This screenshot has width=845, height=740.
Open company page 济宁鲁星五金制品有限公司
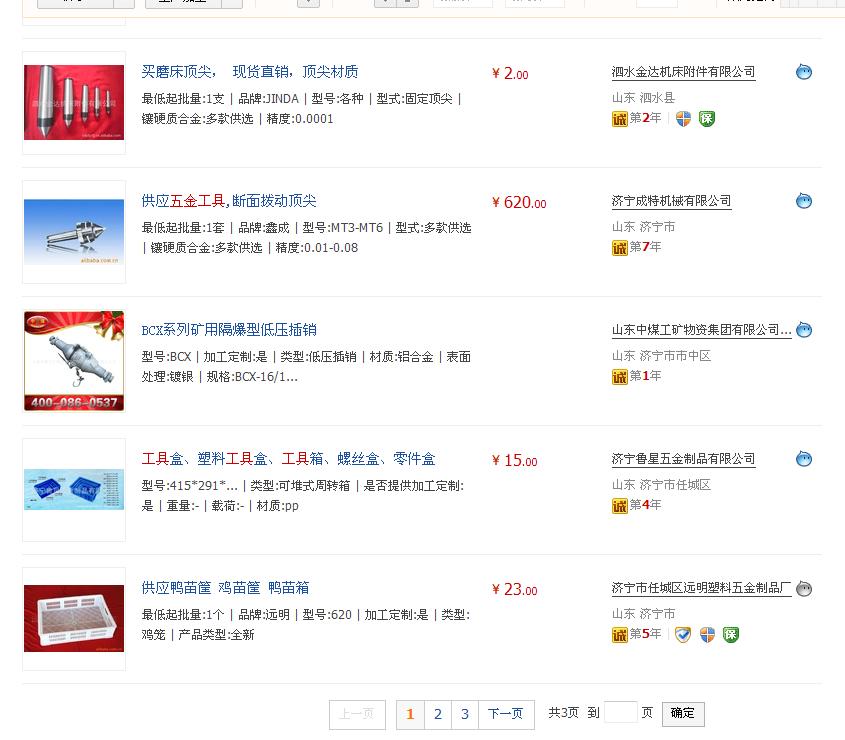683,459
